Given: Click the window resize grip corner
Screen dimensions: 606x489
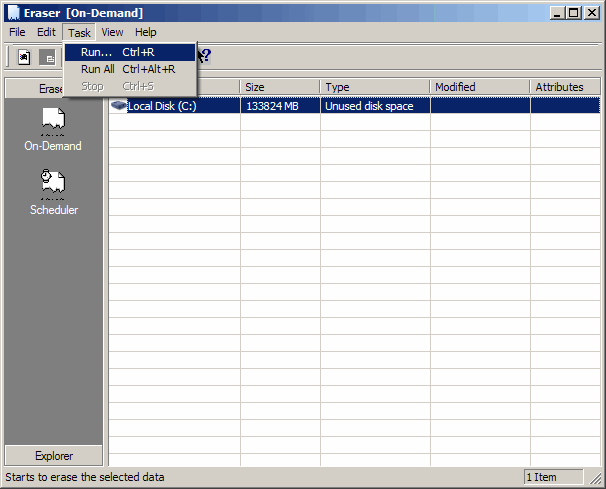Looking at the screenshot, I should tap(595, 479).
